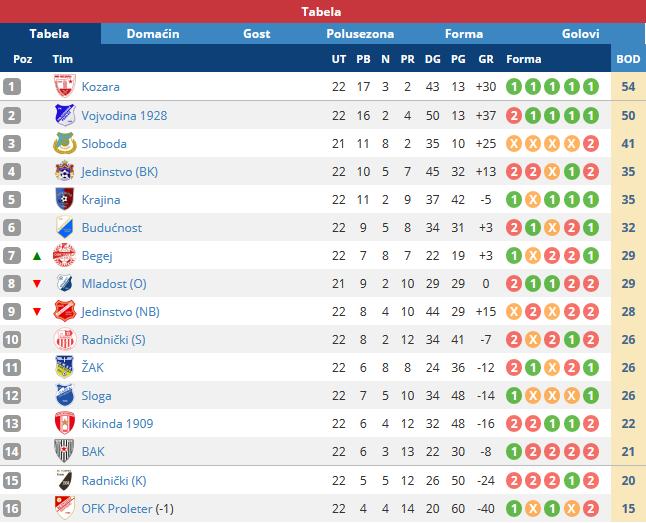This screenshot has width=646, height=523.
Task: Click Kozara's first green form result badge
Action: (514, 87)
